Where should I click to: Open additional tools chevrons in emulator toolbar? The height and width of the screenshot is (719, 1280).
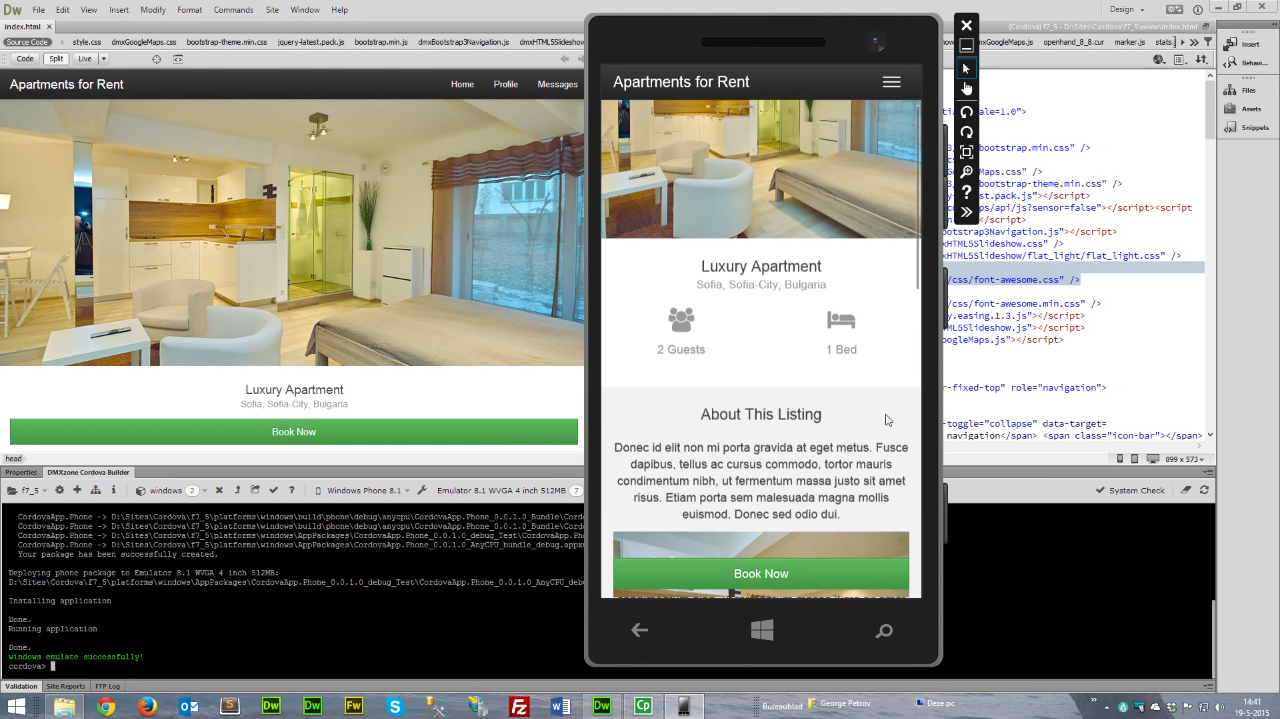click(966, 212)
